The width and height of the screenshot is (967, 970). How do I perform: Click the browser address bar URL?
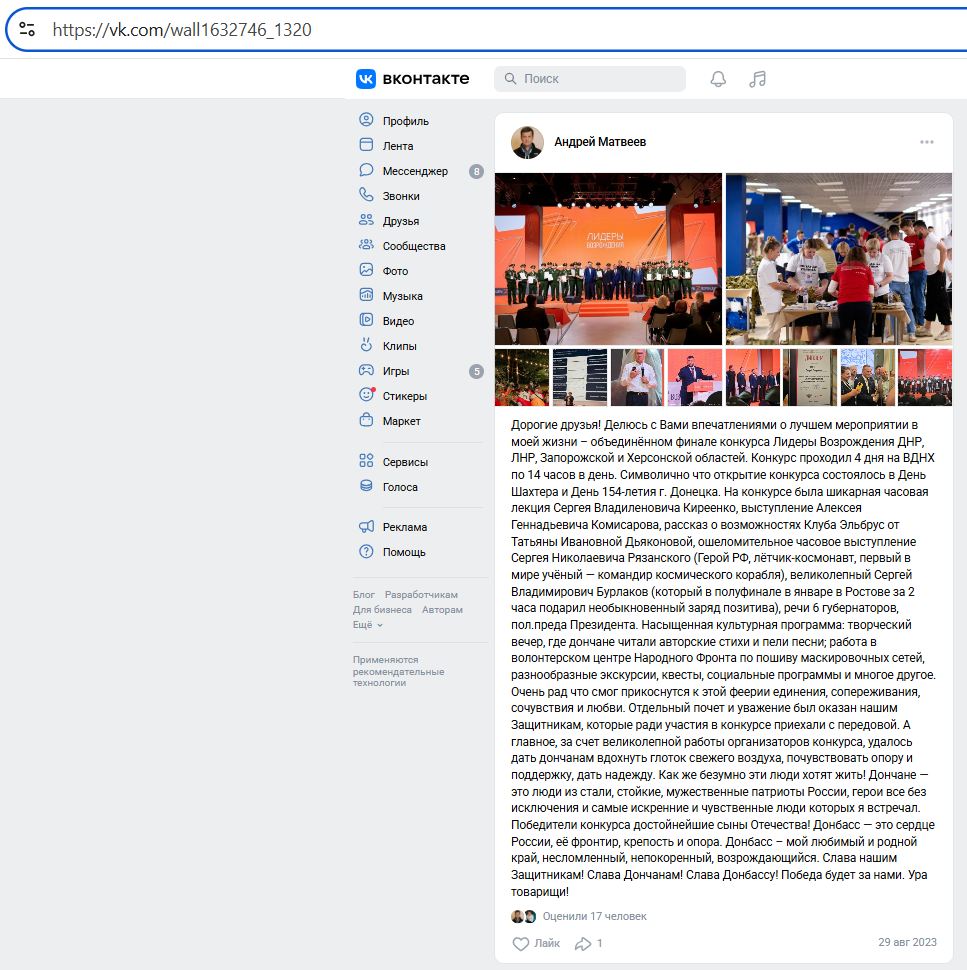(182, 30)
